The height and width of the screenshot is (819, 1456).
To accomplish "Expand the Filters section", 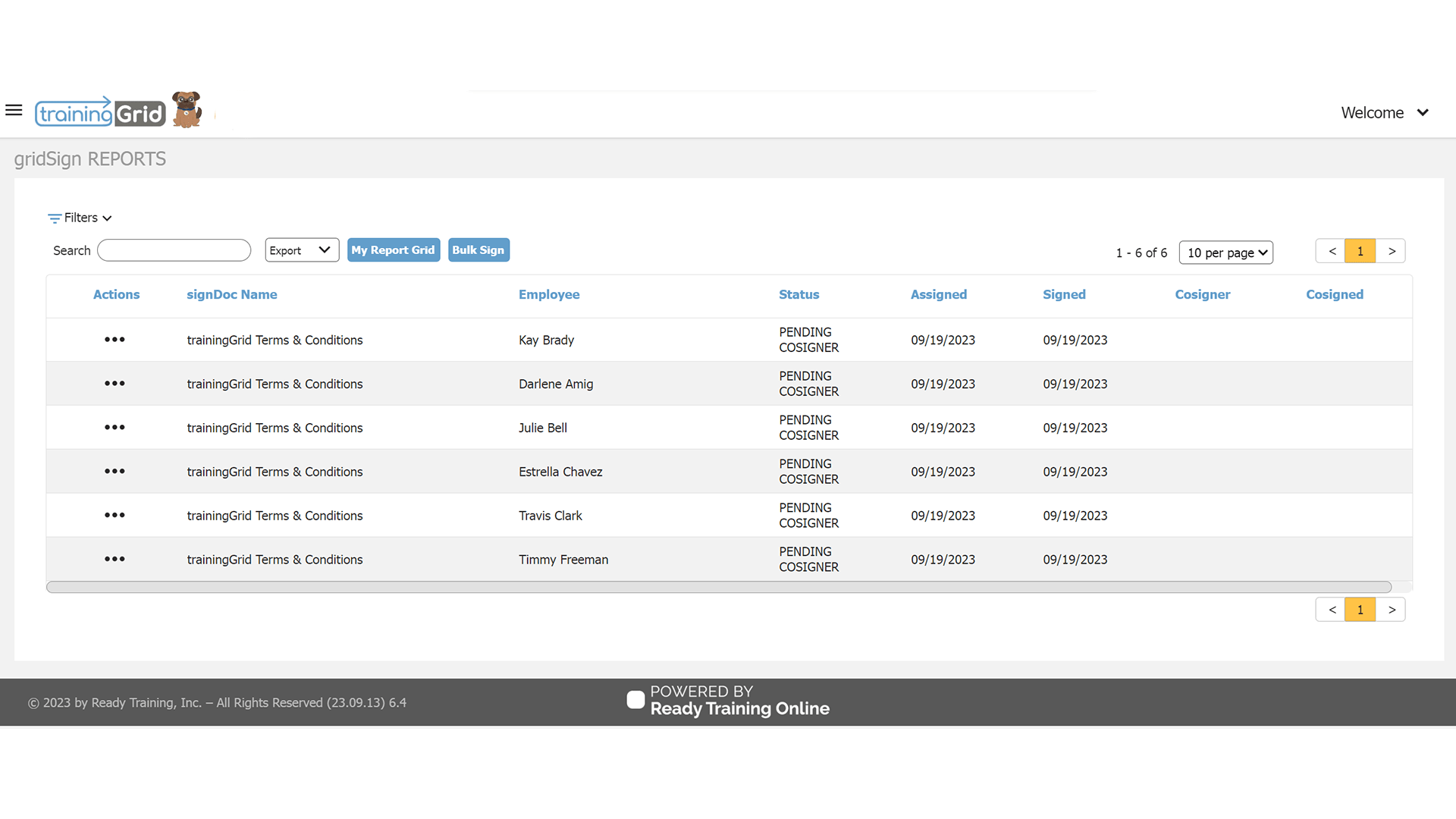I will pos(80,218).
